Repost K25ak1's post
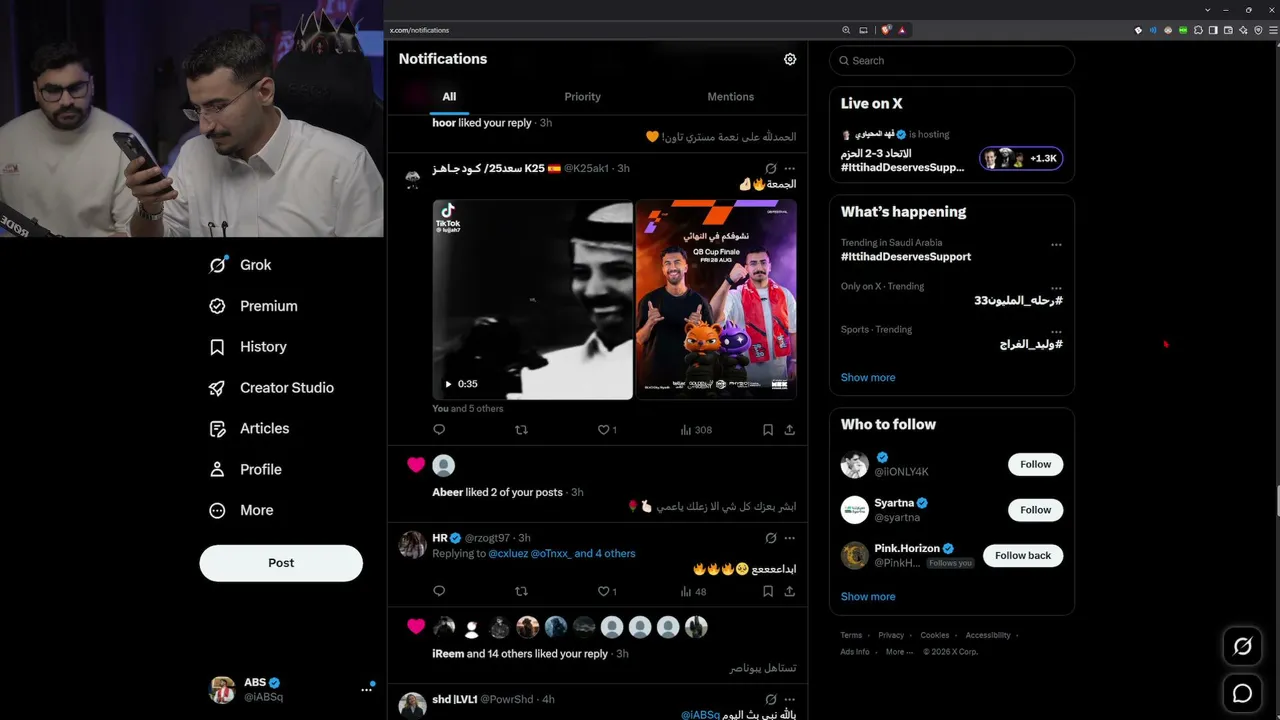Viewport: 1280px width, 720px height. pos(521,430)
